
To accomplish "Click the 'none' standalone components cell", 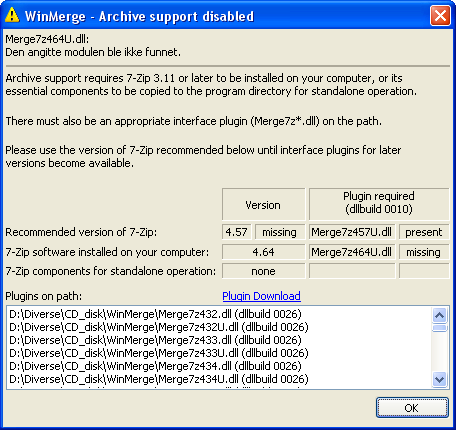I will (x=264, y=271).
